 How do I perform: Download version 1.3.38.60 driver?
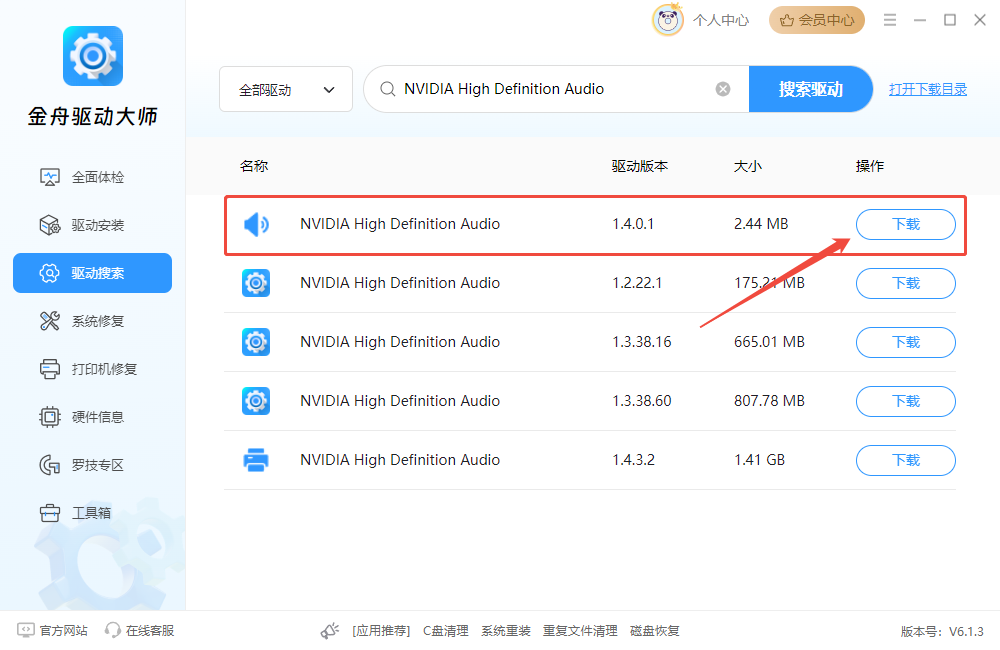(x=906, y=401)
